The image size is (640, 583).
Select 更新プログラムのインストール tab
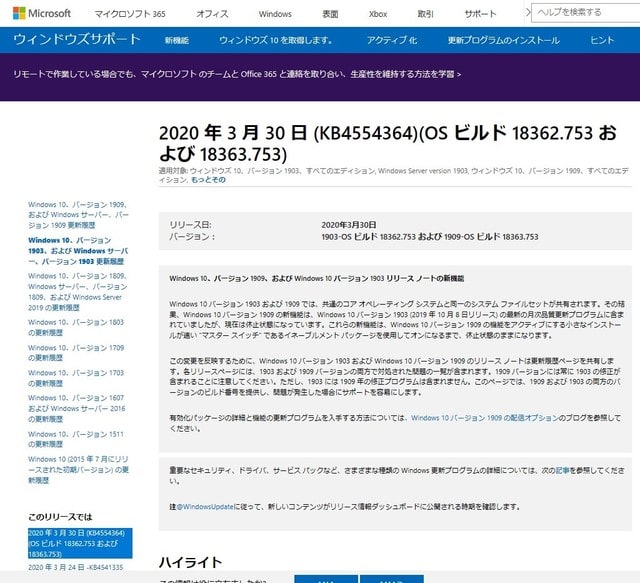coord(503,40)
